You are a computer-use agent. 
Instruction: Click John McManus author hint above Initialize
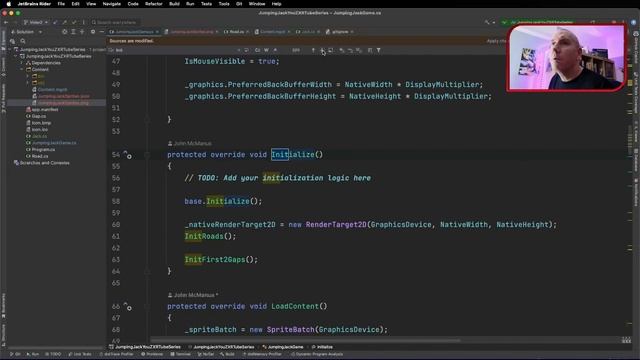pos(190,143)
